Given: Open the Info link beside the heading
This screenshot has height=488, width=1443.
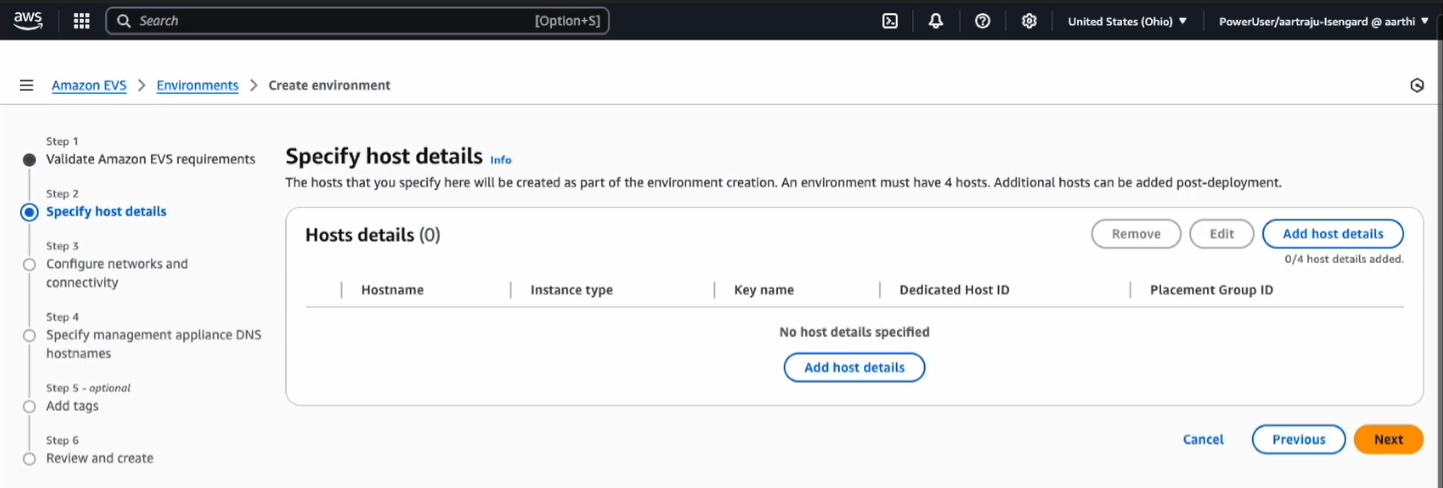Looking at the screenshot, I should [x=500, y=160].
